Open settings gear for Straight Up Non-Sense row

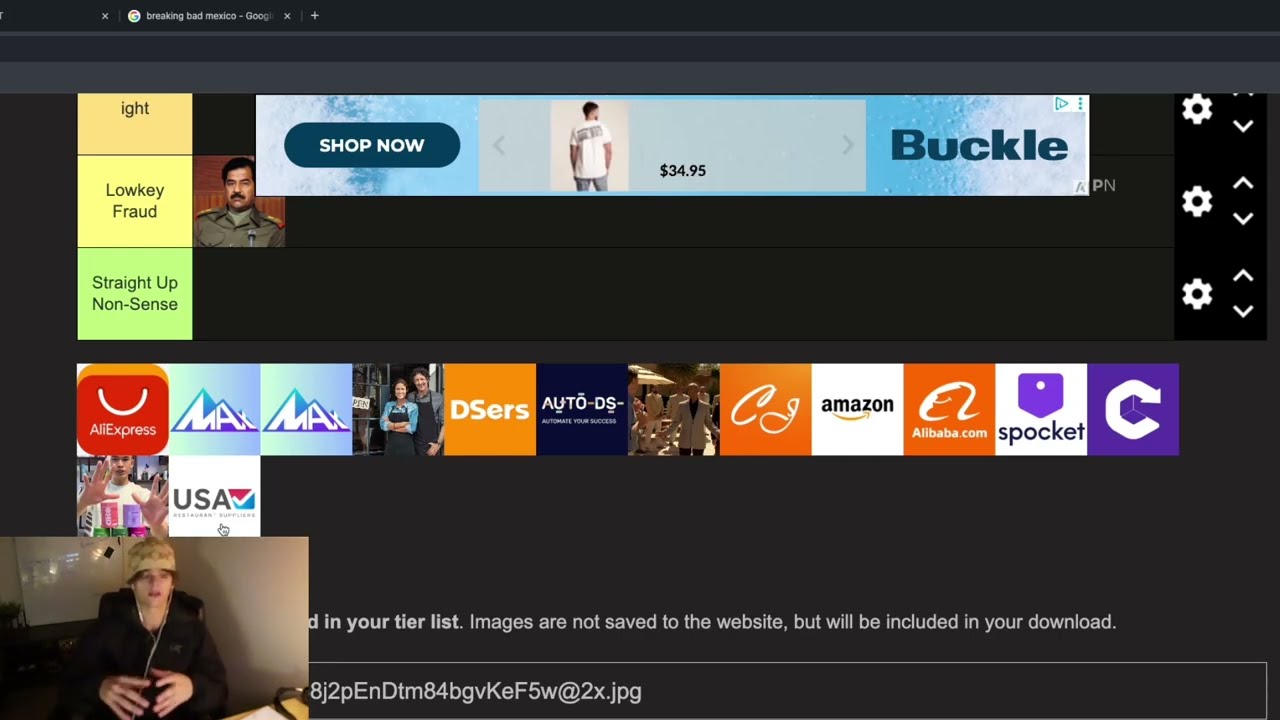(1197, 294)
